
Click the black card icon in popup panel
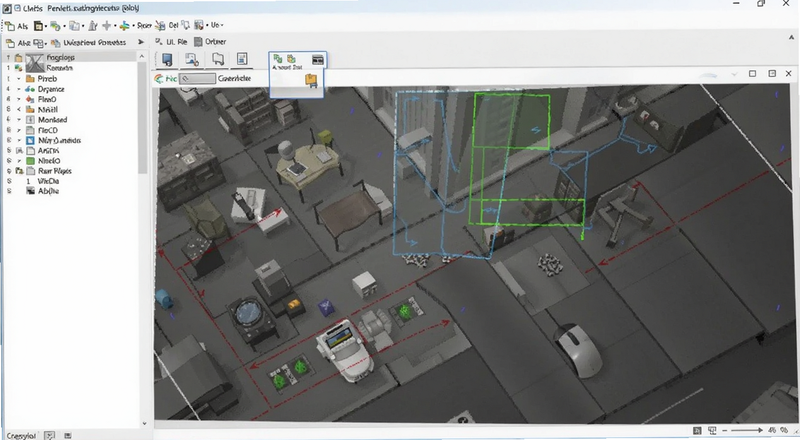[317, 60]
